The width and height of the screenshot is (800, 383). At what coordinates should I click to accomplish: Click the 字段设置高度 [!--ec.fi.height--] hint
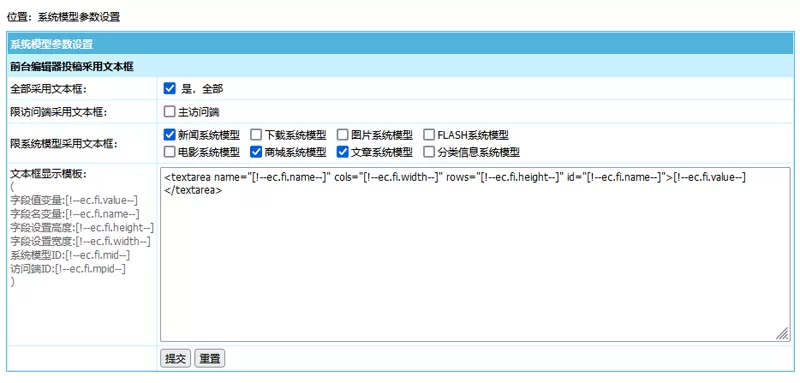(x=82, y=227)
